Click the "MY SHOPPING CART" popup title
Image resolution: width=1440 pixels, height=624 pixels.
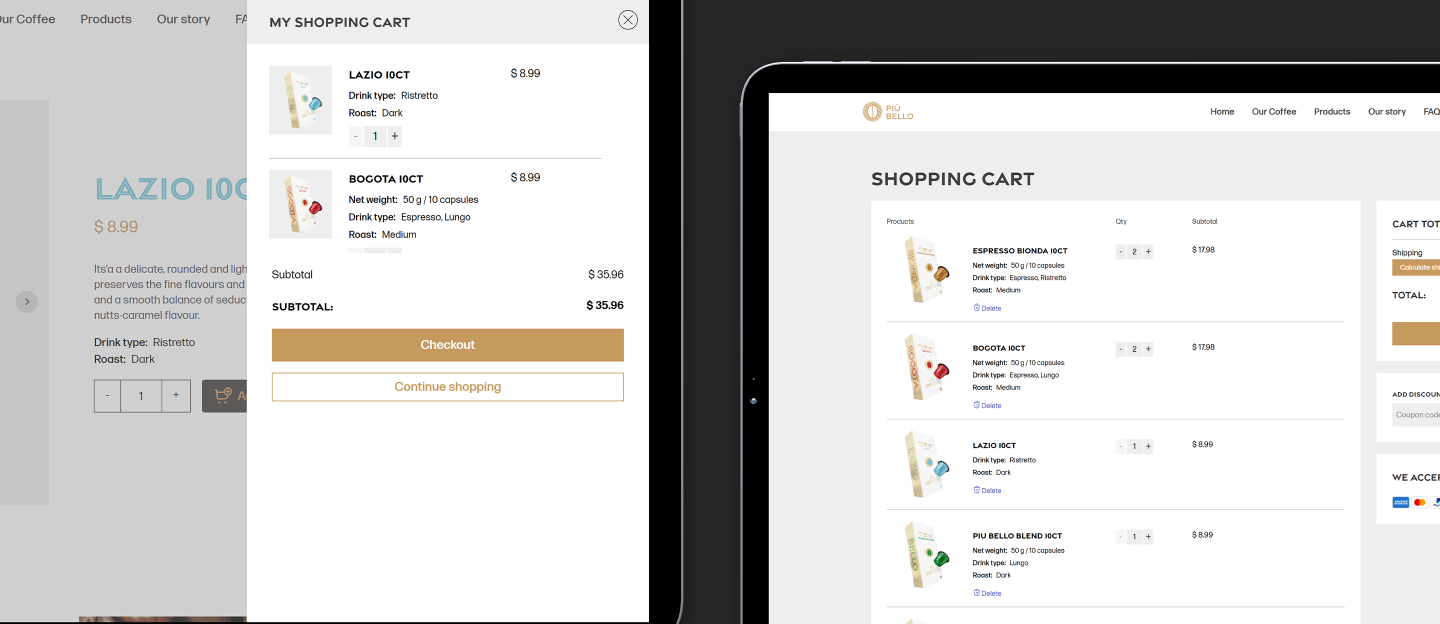coord(340,22)
